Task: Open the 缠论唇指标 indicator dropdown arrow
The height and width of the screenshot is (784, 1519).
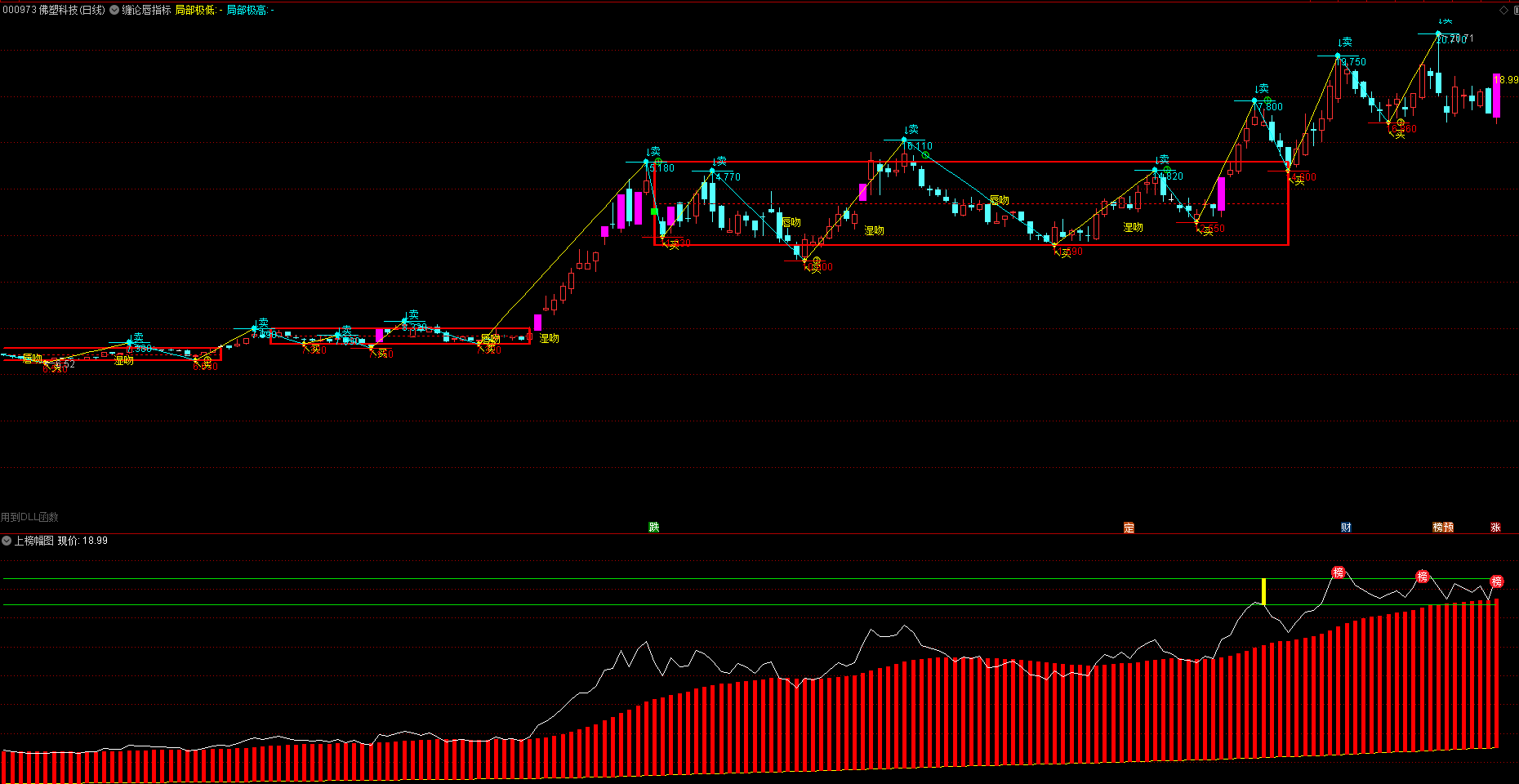Action: point(114,10)
